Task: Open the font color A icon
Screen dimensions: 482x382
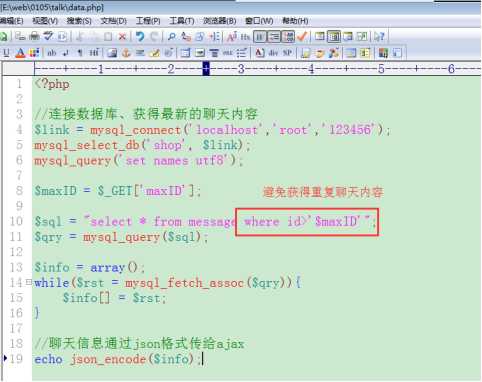Action: (x=20, y=53)
